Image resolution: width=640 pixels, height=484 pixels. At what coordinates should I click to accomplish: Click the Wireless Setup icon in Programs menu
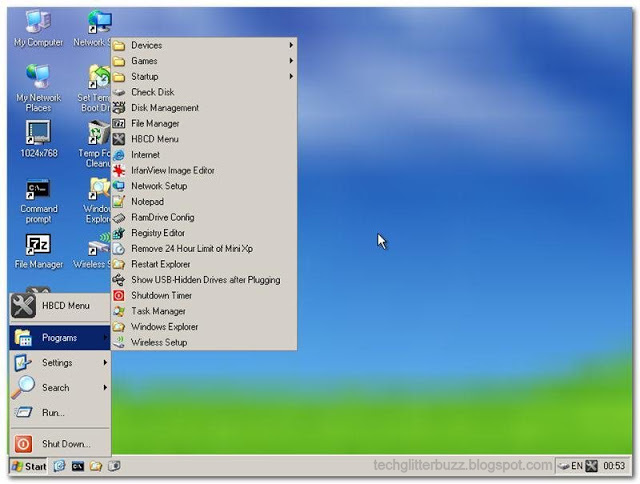(119, 342)
